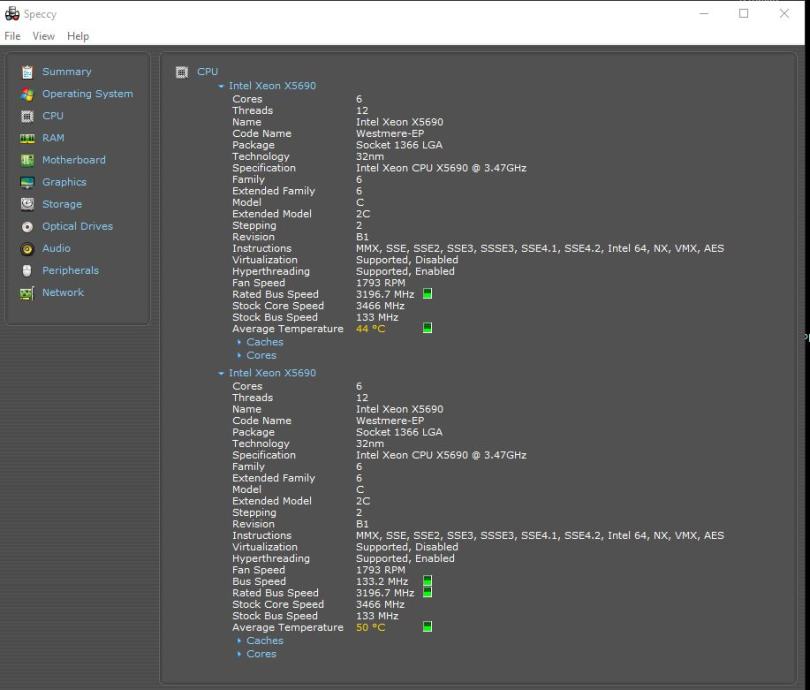Open the Operating System section
Image resolution: width=810 pixels, height=690 pixels.
coord(88,94)
